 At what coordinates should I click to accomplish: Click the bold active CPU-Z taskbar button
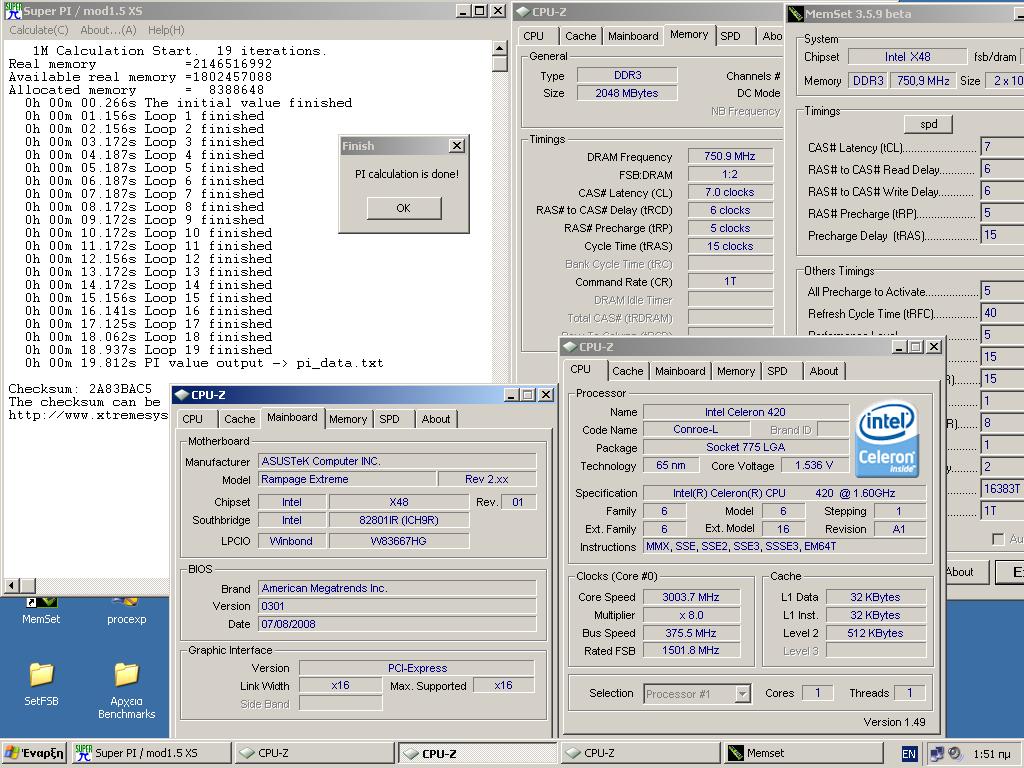pyautogui.click(x=477, y=753)
